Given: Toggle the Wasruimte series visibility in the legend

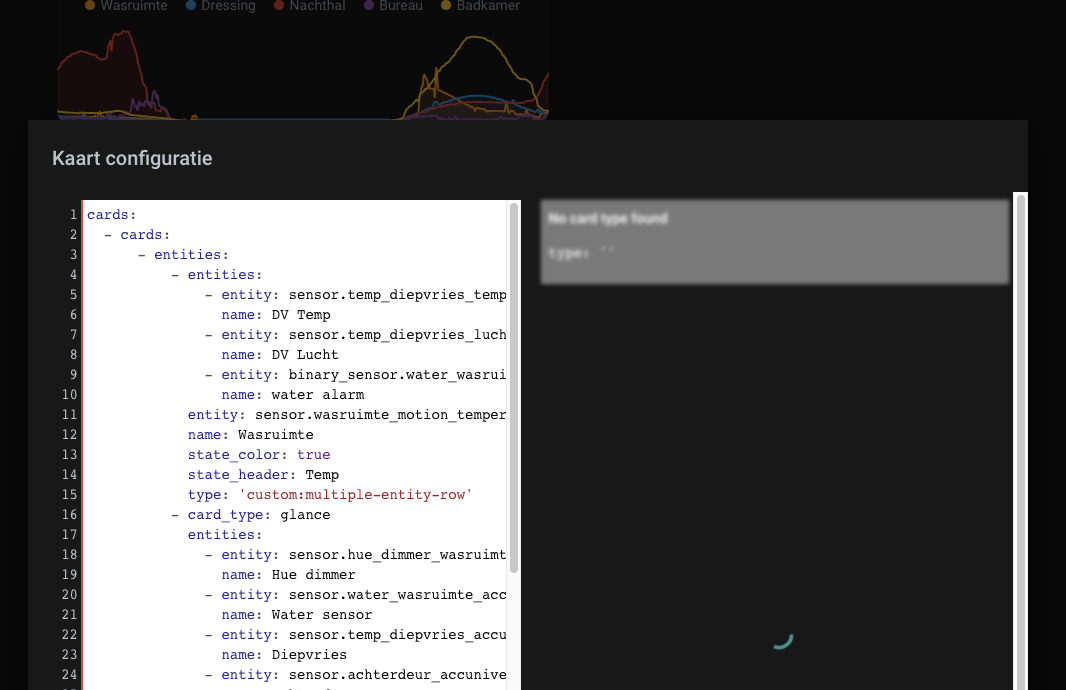Looking at the screenshot, I should pyautogui.click(x=126, y=6).
